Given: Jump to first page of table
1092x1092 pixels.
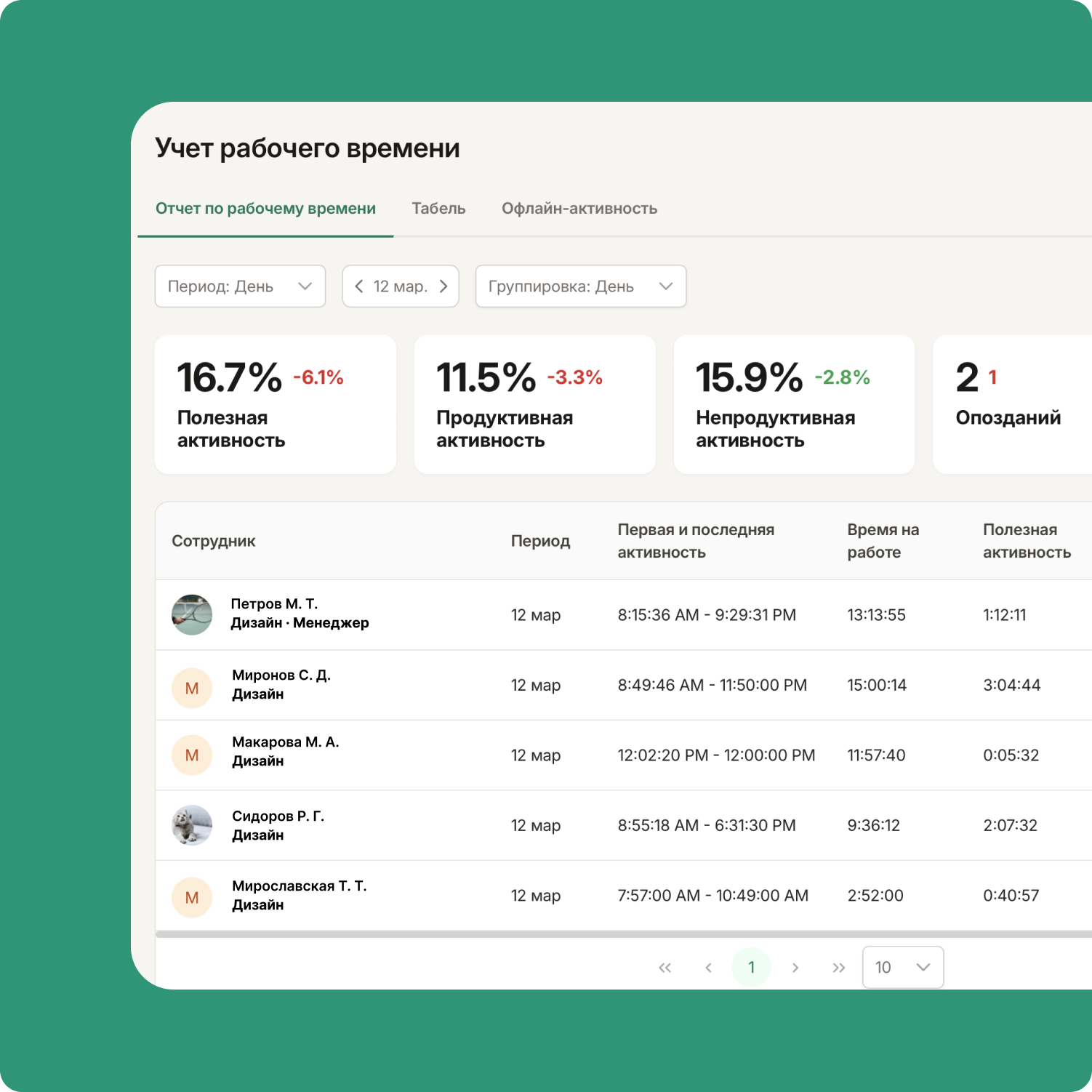Looking at the screenshot, I should (x=665, y=968).
